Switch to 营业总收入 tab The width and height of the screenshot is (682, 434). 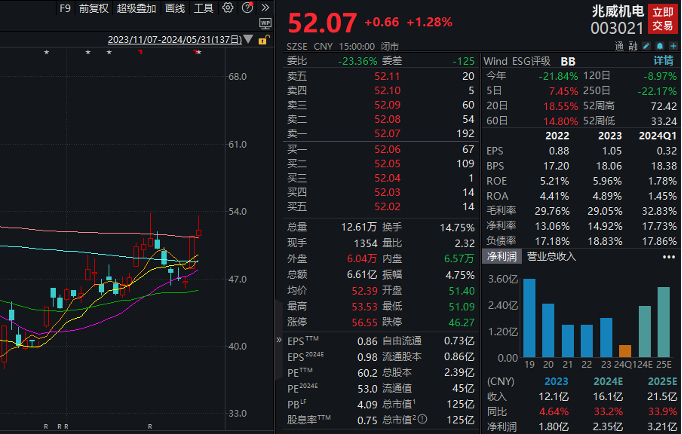click(551, 257)
